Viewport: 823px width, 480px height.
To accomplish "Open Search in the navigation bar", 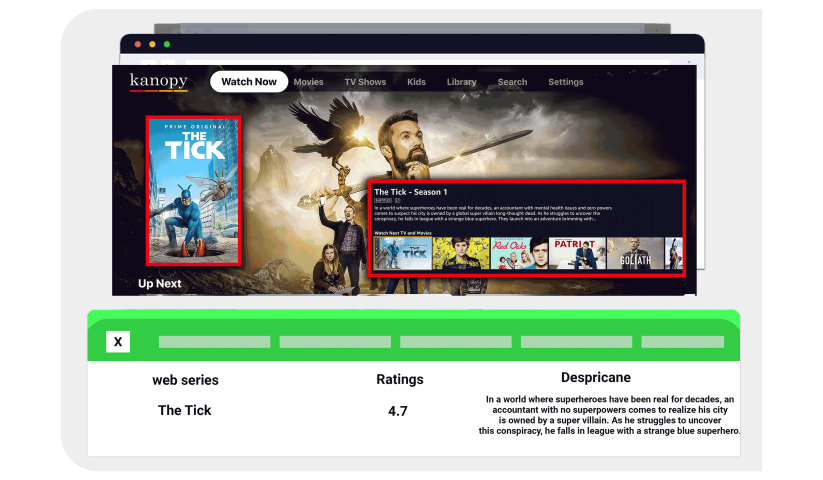I will (x=512, y=82).
